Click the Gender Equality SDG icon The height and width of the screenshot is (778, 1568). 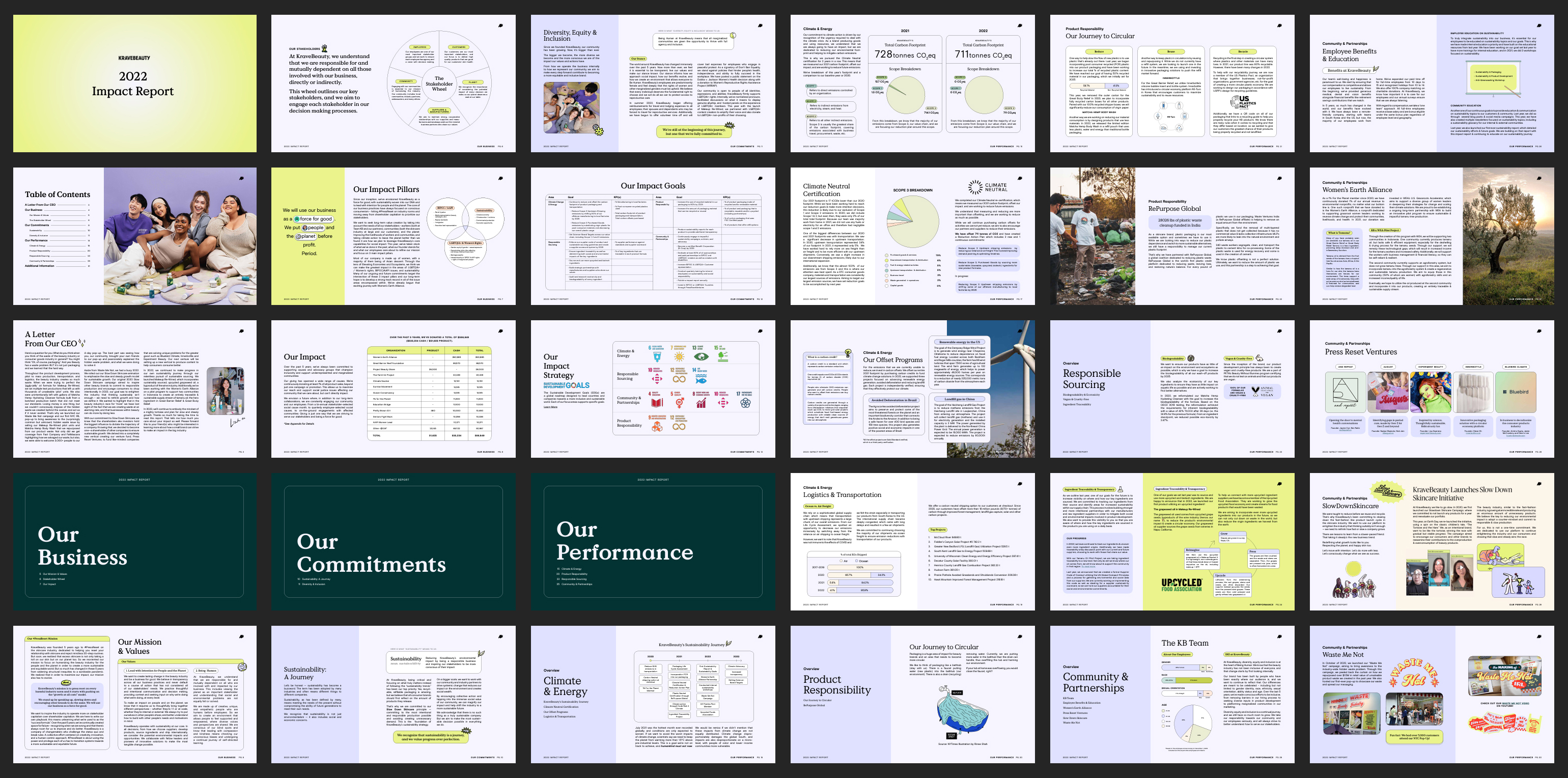point(680,403)
